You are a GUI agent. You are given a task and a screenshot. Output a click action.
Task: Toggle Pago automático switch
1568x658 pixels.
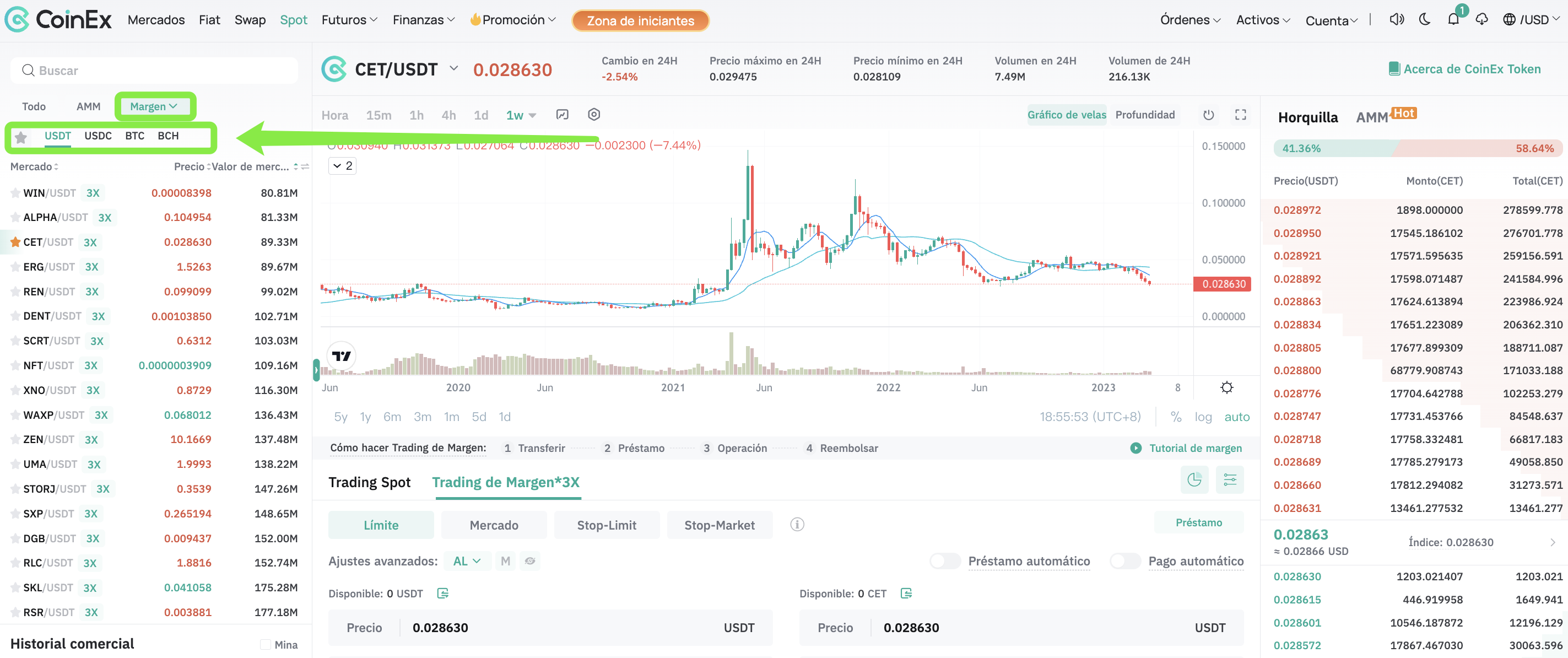[1126, 560]
